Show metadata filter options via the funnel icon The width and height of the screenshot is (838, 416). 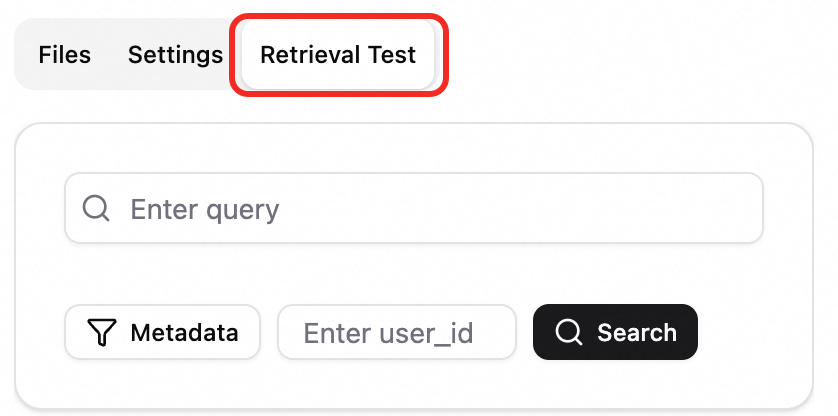tap(102, 333)
